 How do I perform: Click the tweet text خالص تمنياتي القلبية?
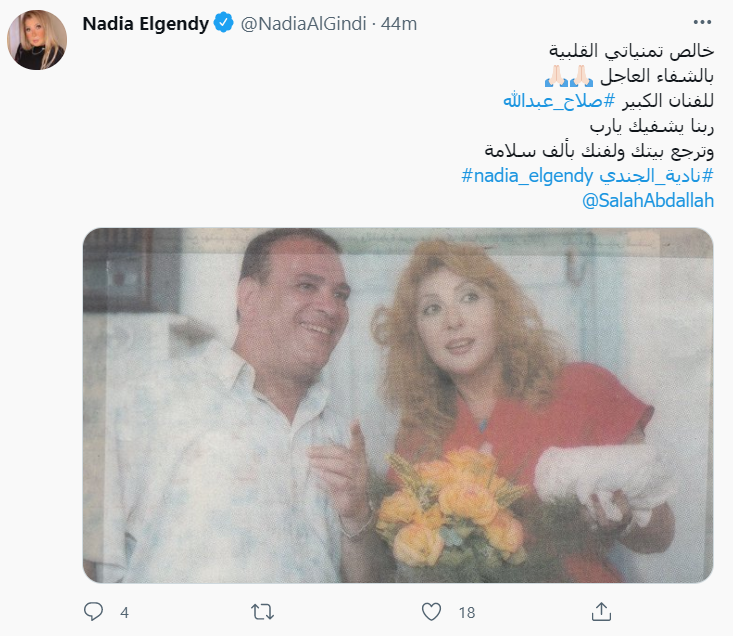point(631,50)
